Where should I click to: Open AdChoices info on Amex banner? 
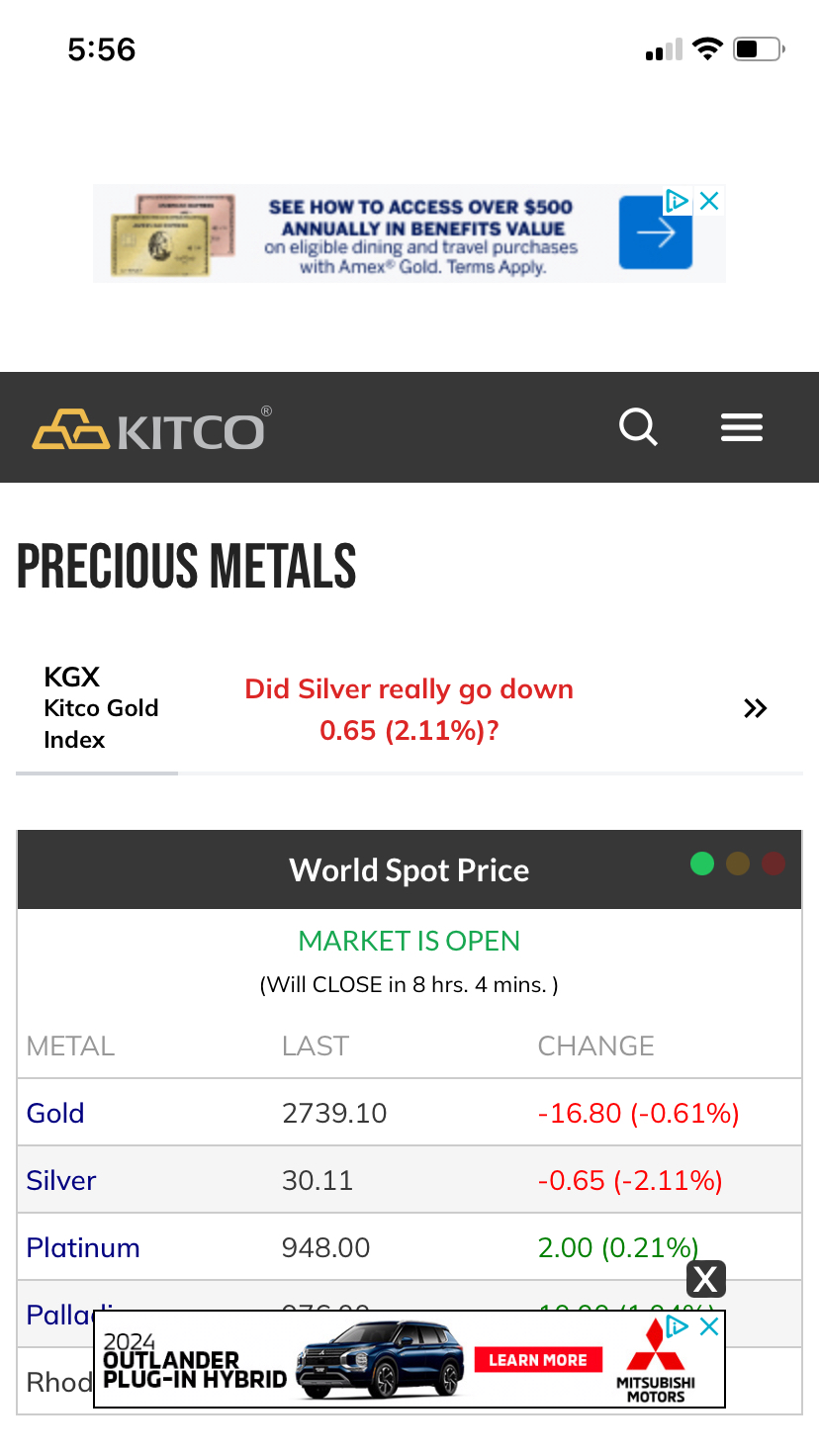coord(677,201)
